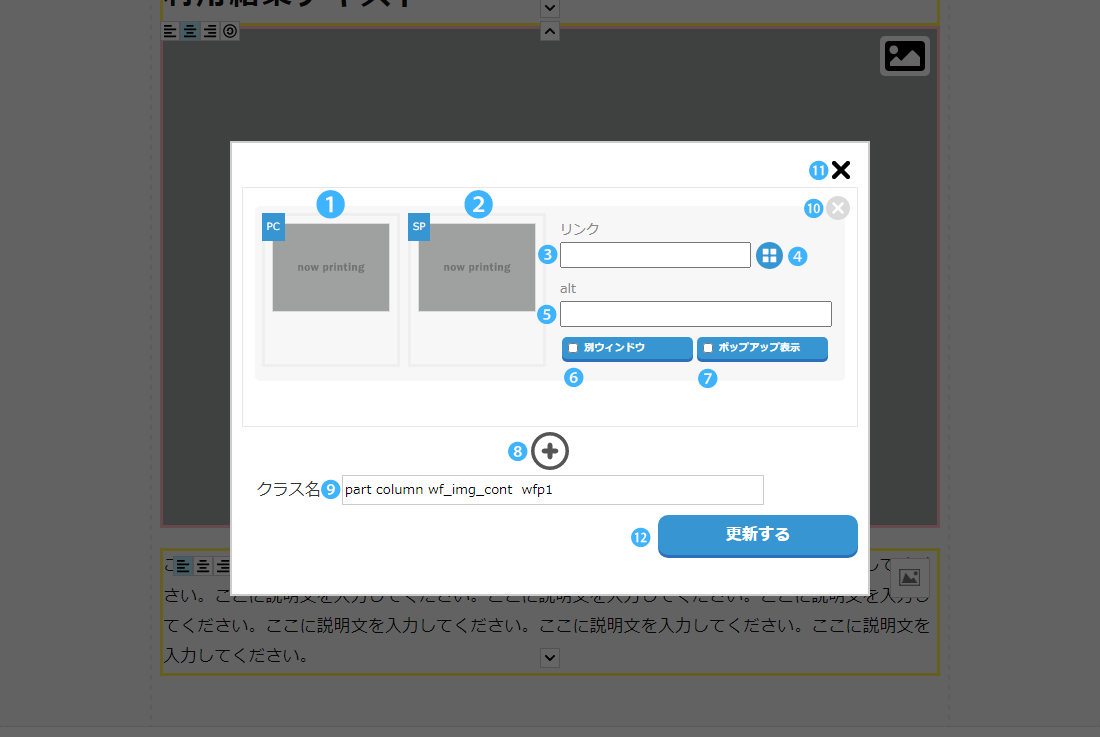Click the image icon on the dark block
Screen dimensions: 1100x737
pos(904,56)
